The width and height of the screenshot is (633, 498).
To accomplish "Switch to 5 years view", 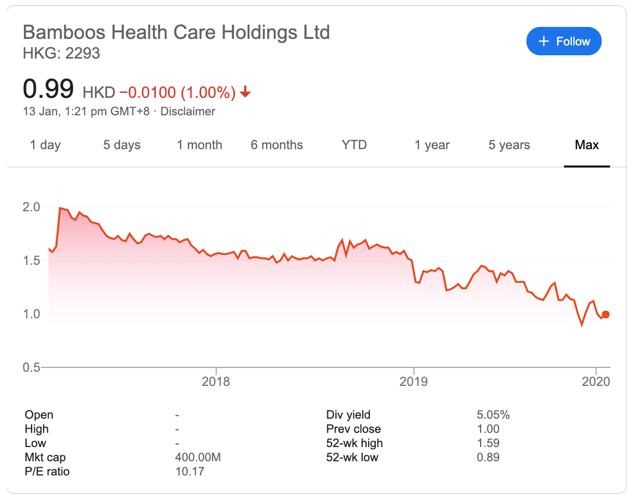I will pyautogui.click(x=509, y=145).
